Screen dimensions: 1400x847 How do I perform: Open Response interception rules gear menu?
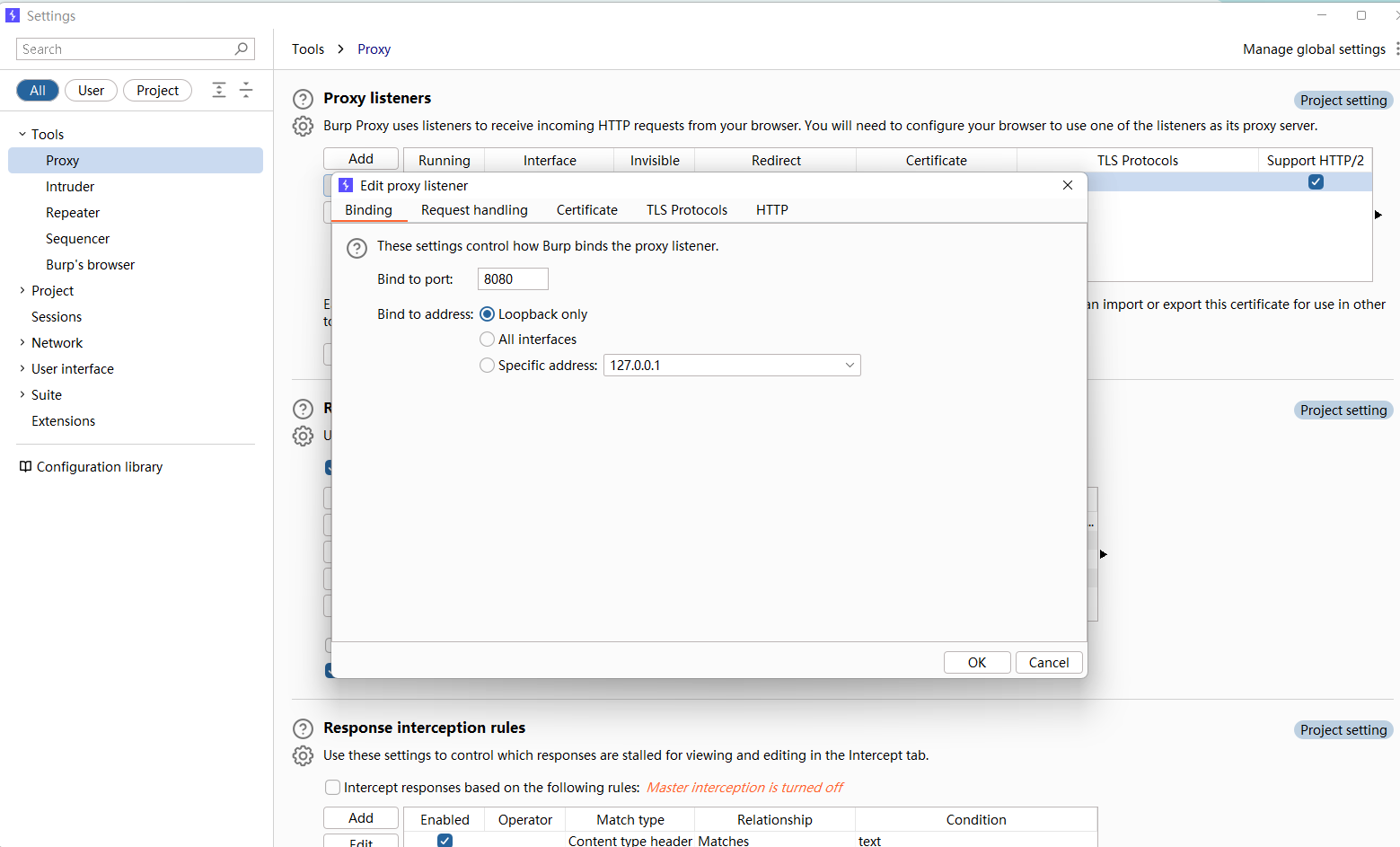(x=304, y=756)
